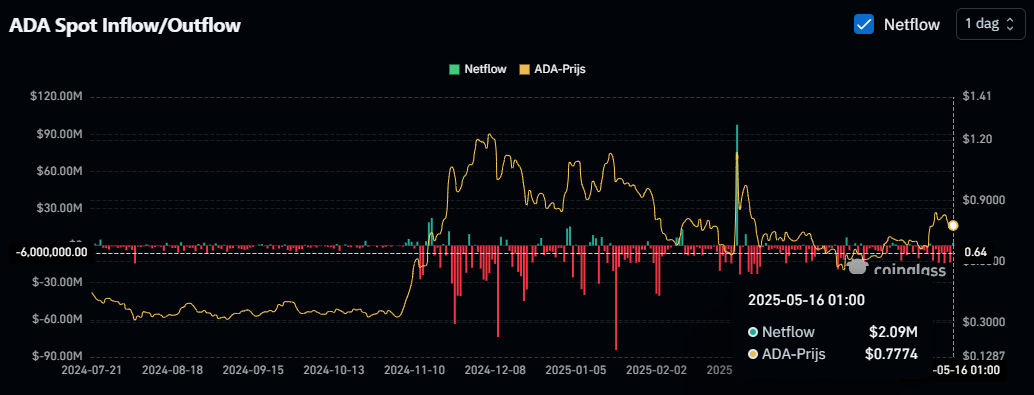The image size is (1034, 395).
Task: Open the '1 dag' interval dropdown
Action: tap(990, 24)
